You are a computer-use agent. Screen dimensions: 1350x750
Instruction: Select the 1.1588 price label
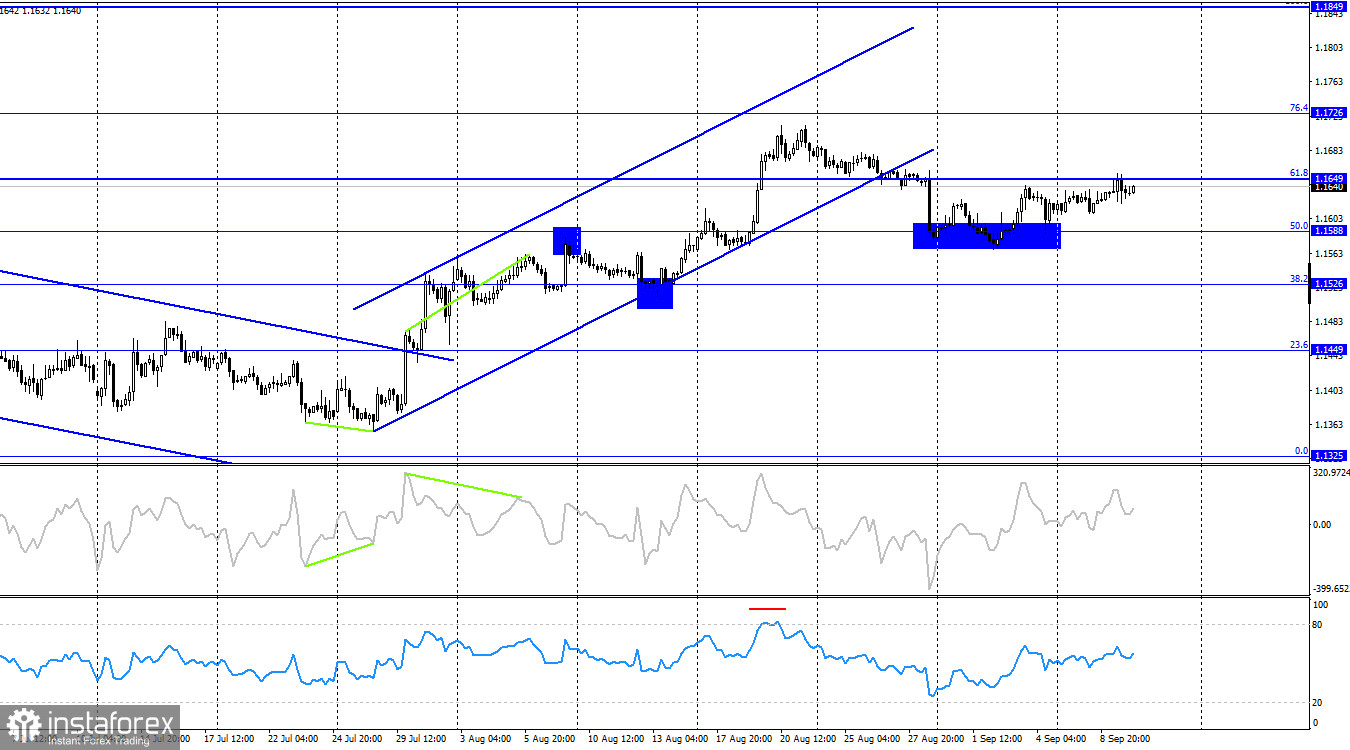[1330, 230]
